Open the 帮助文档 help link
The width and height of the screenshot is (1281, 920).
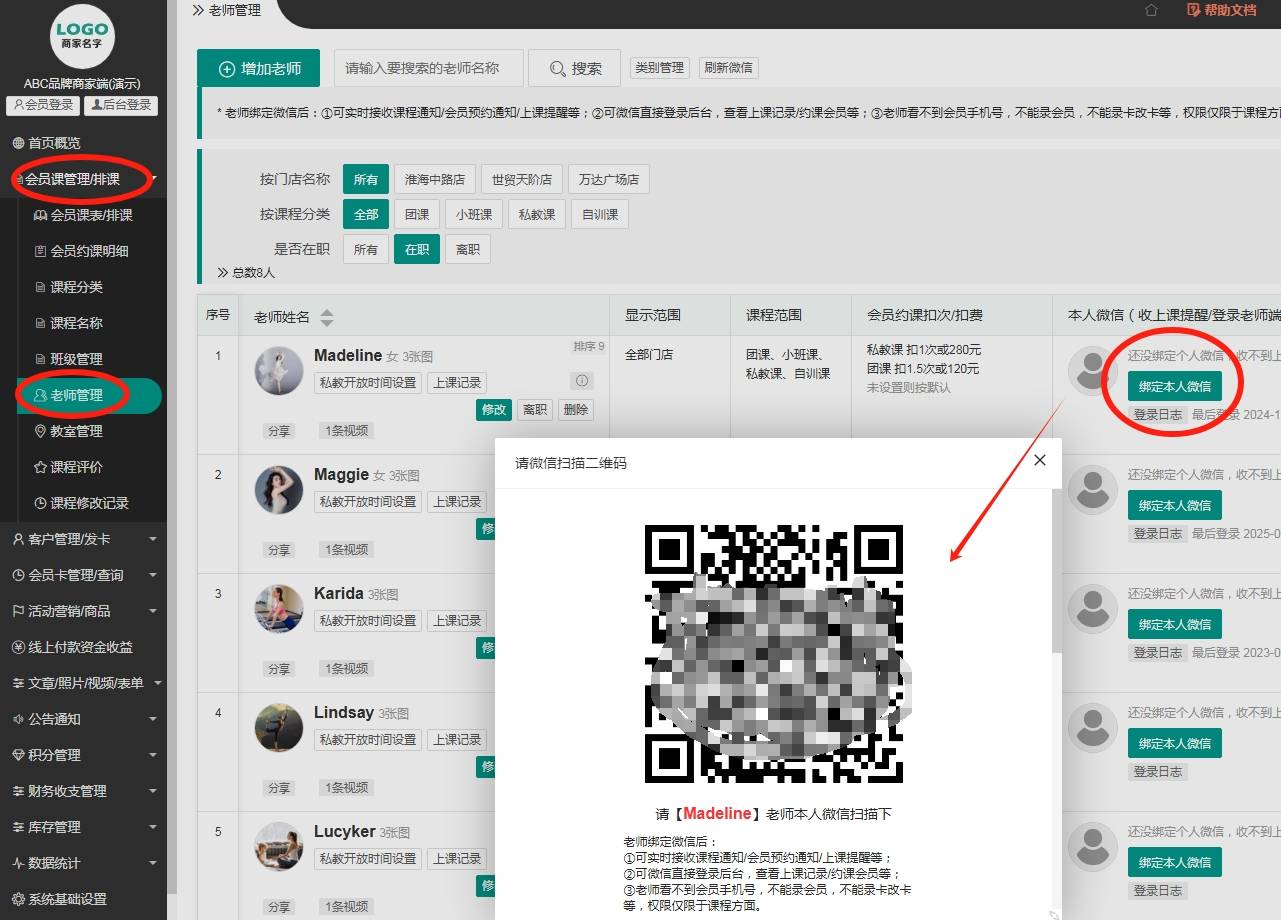click(x=1222, y=10)
